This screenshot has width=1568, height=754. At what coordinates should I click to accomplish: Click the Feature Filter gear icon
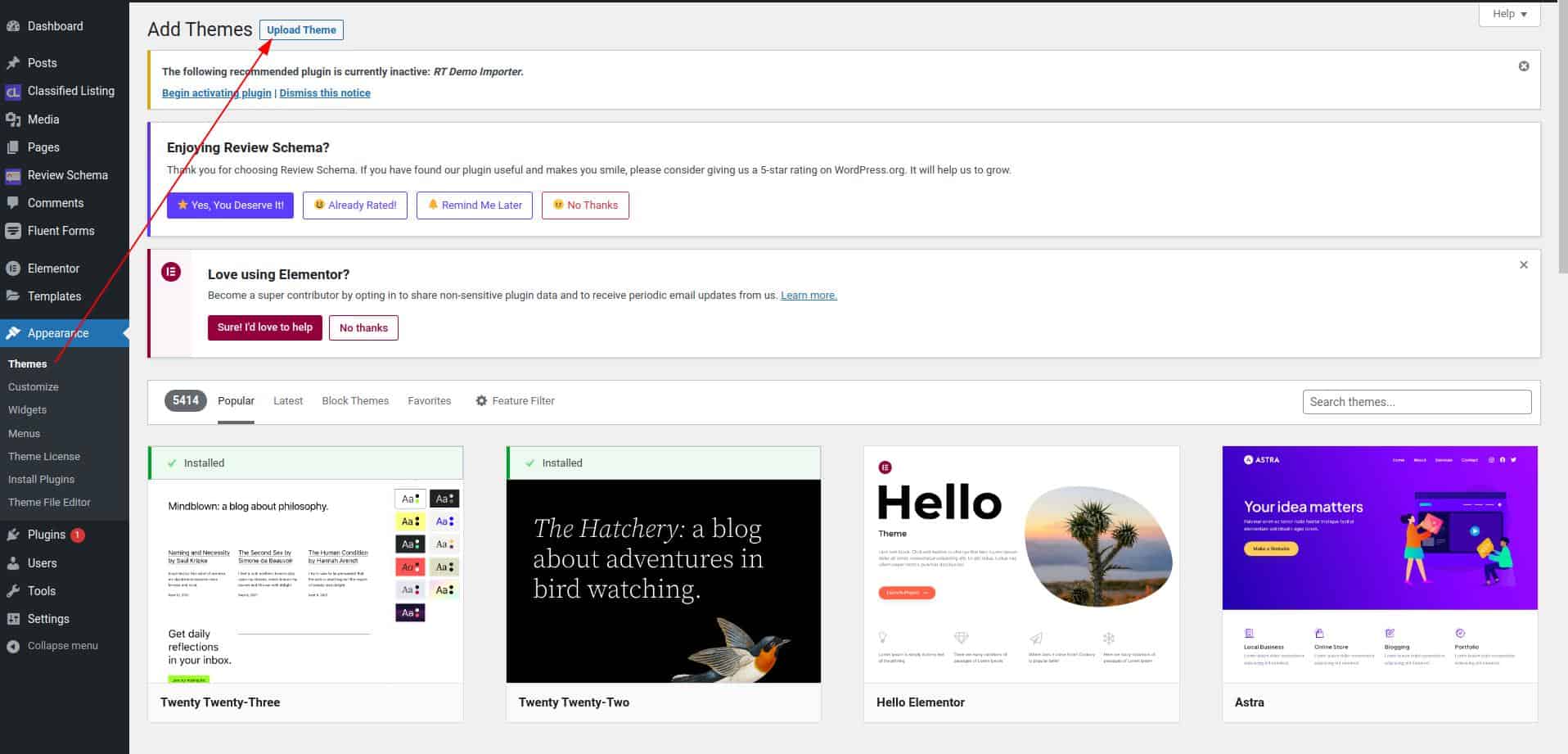tap(481, 401)
